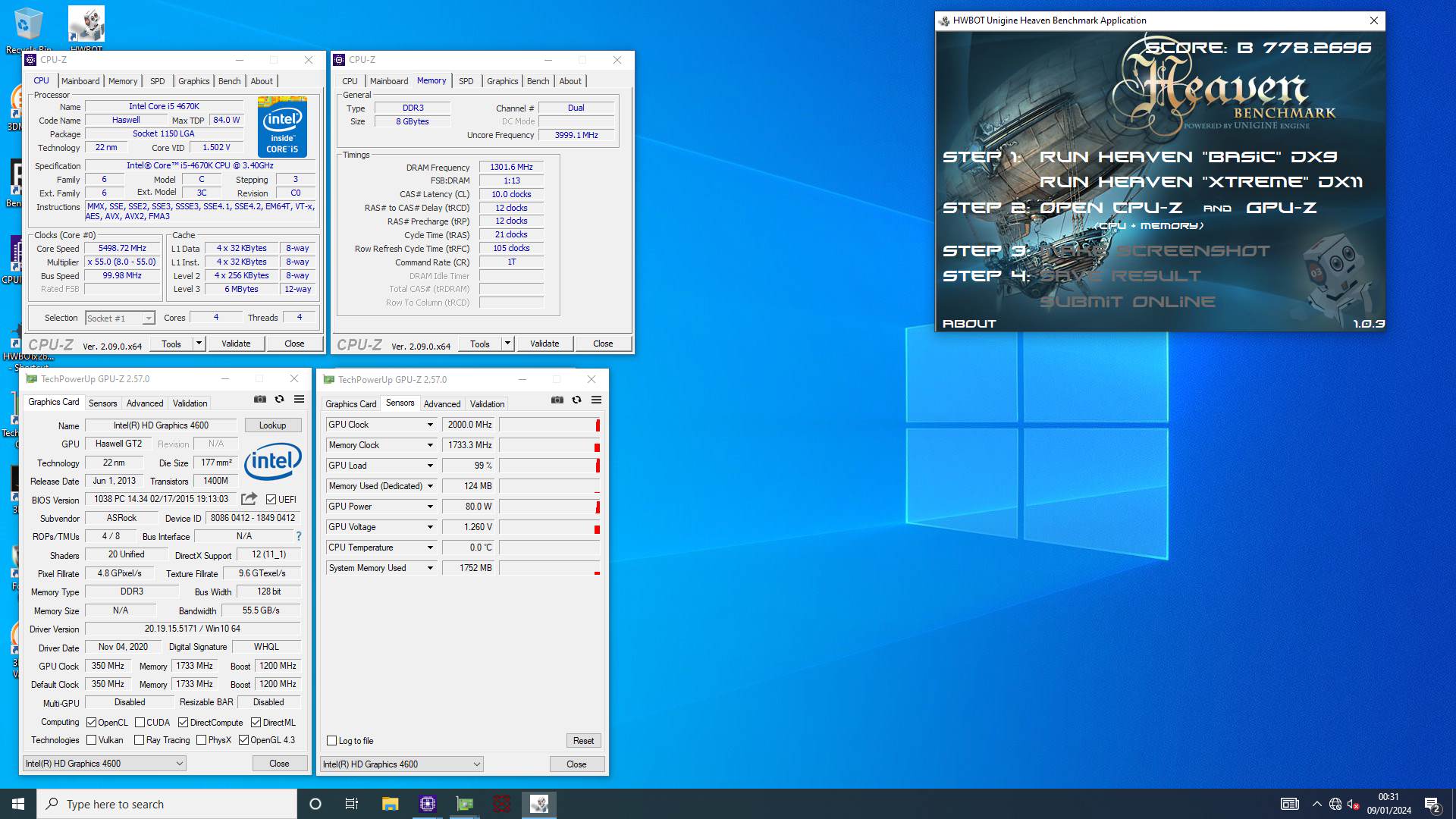This screenshot has height=819, width=1456.
Task: Toggle OpenCL checkbox
Action: 92,723
